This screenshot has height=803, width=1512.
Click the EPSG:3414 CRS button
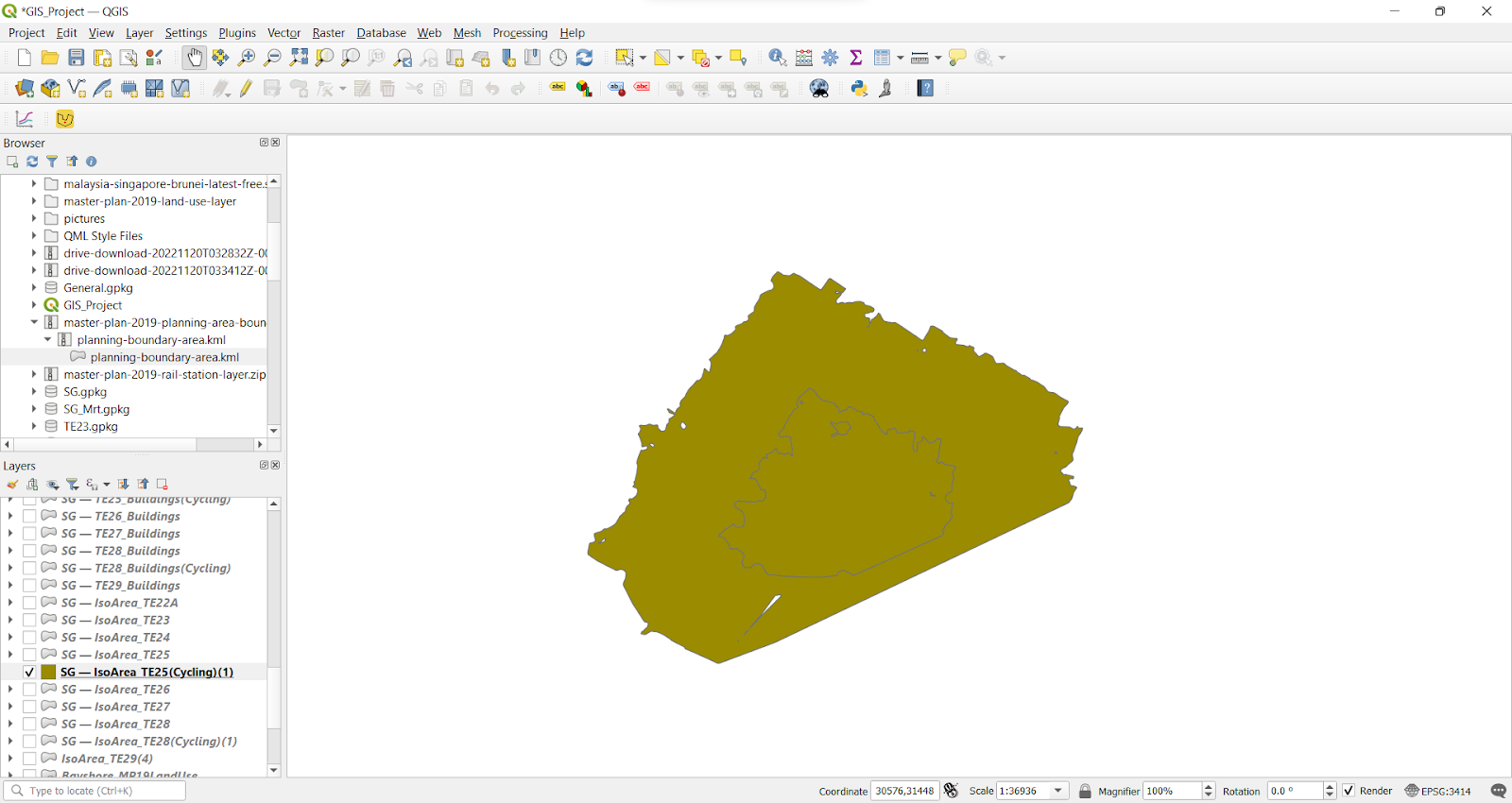1437,791
